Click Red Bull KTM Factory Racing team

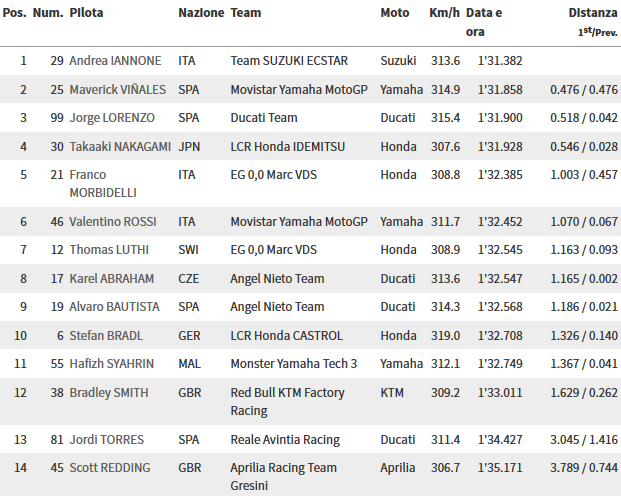(x=288, y=401)
